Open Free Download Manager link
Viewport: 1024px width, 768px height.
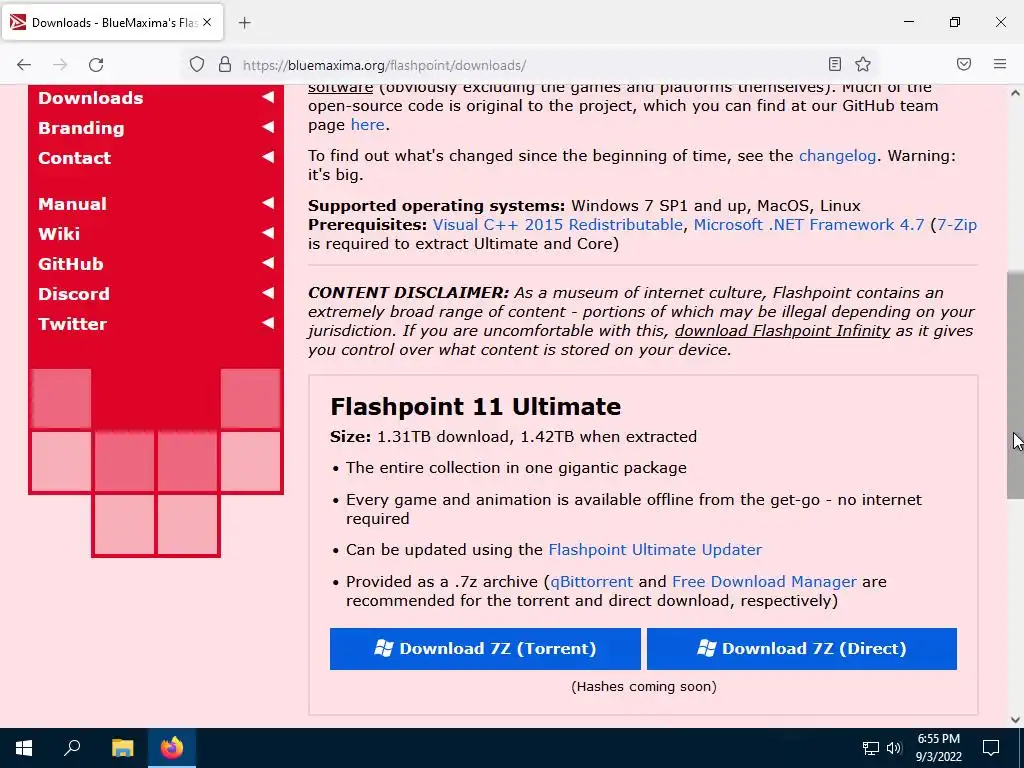tap(764, 582)
